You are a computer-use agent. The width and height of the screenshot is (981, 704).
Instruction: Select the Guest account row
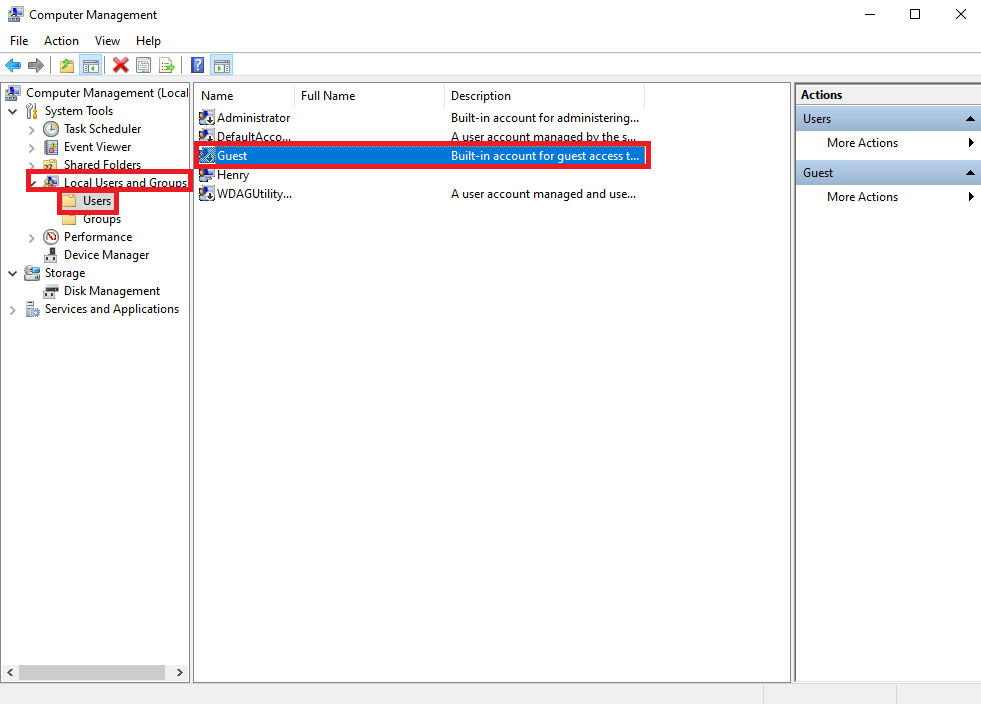(422, 156)
